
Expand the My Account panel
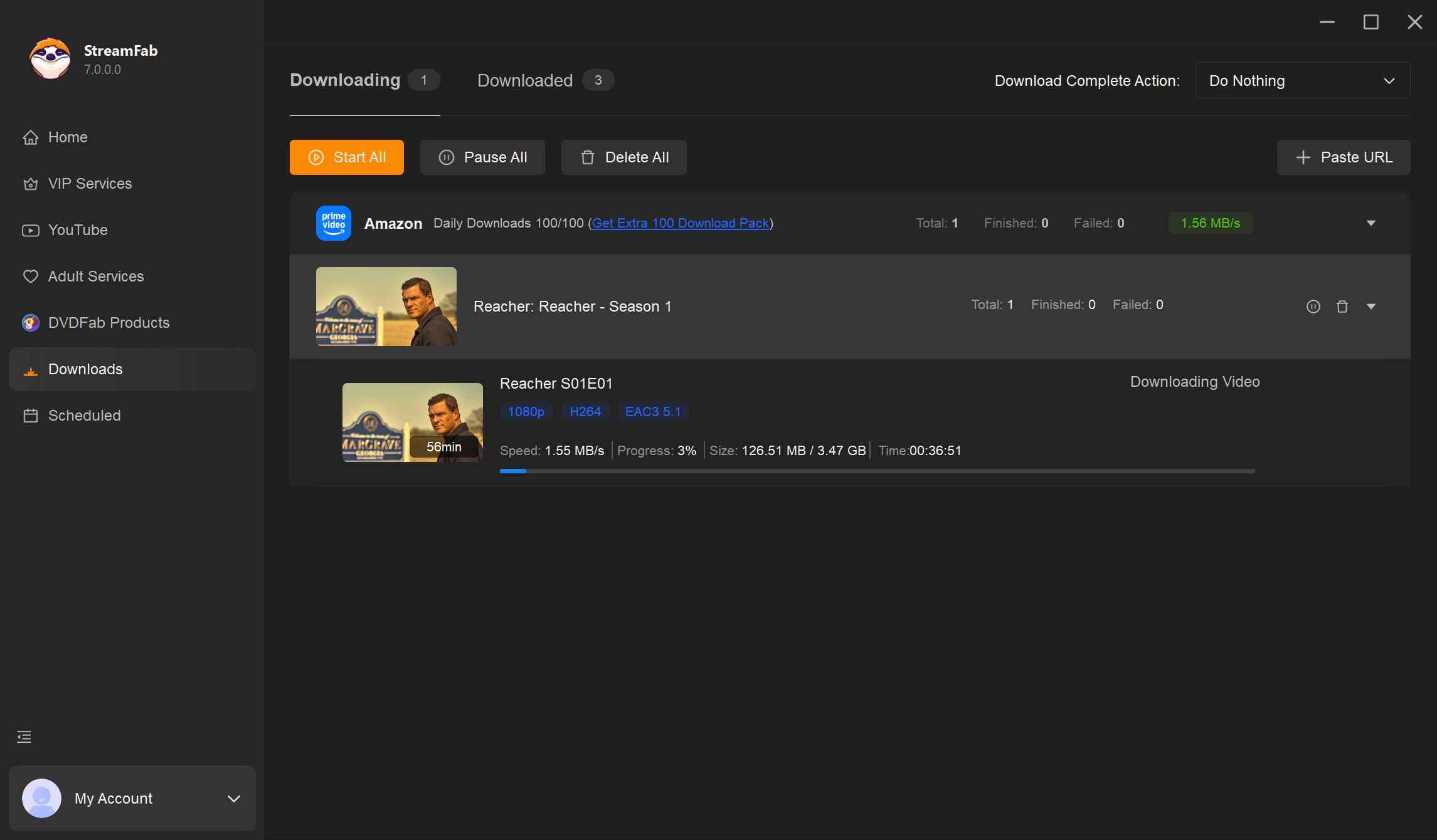(x=235, y=799)
